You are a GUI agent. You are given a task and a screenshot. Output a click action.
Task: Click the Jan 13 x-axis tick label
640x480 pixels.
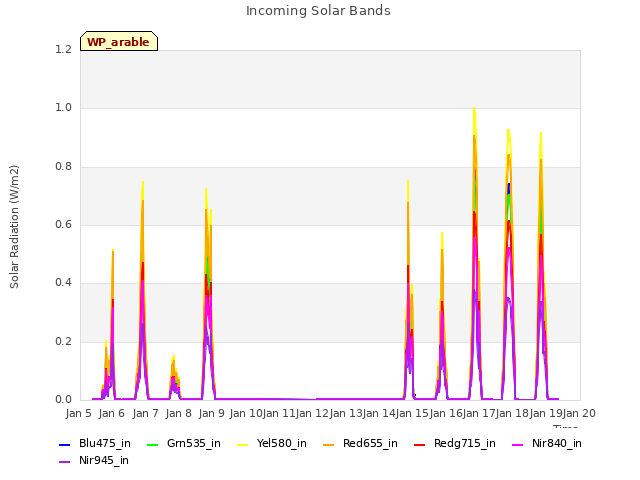346,413
